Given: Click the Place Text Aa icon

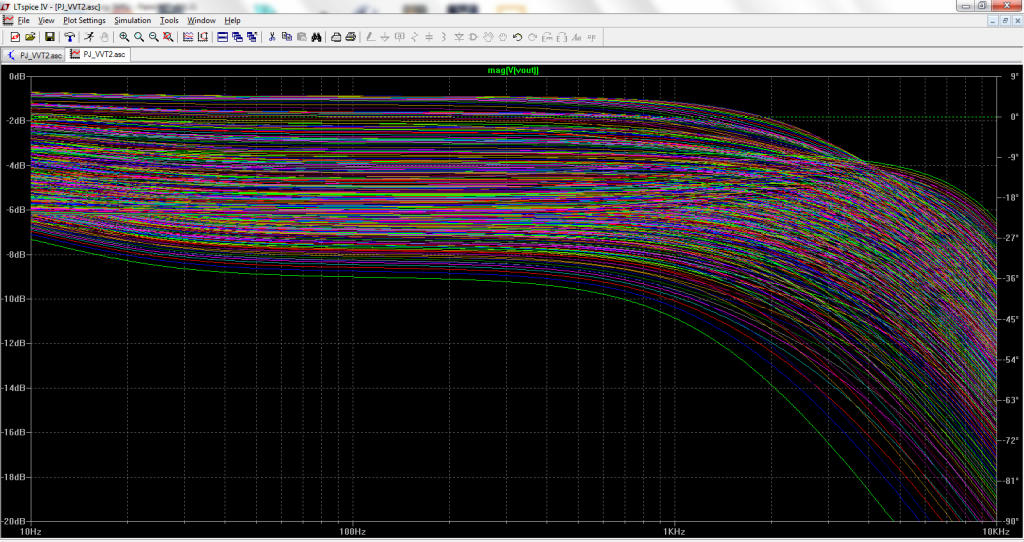Looking at the screenshot, I should [x=577, y=37].
